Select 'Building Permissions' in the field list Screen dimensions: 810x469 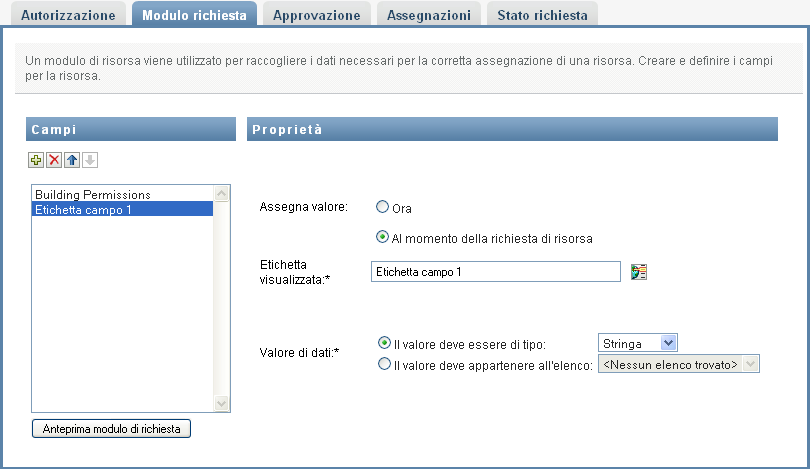point(92,194)
